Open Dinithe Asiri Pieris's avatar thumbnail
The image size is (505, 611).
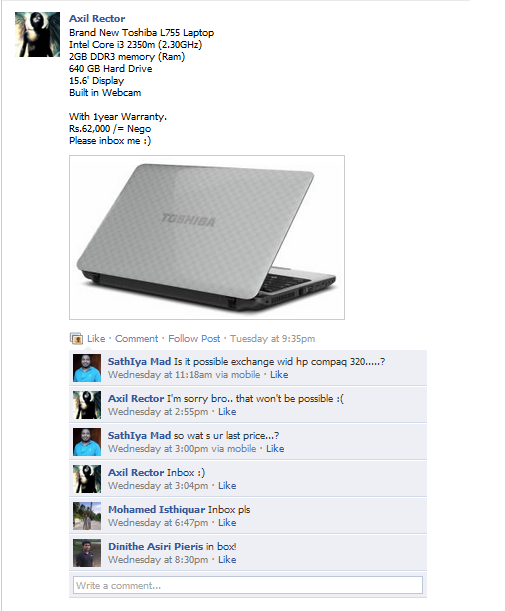point(87,553)
